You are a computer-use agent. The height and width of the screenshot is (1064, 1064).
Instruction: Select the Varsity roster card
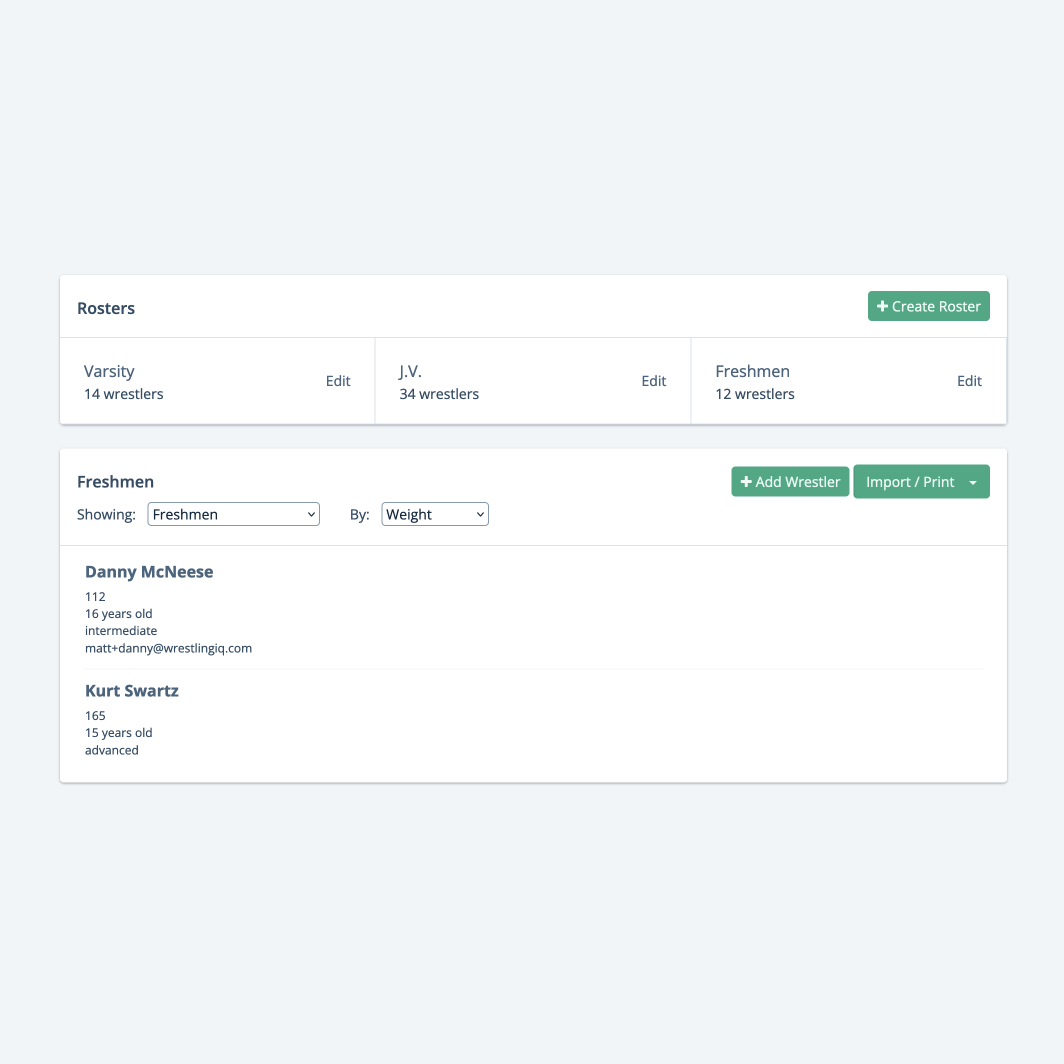(x=217, y=381)
